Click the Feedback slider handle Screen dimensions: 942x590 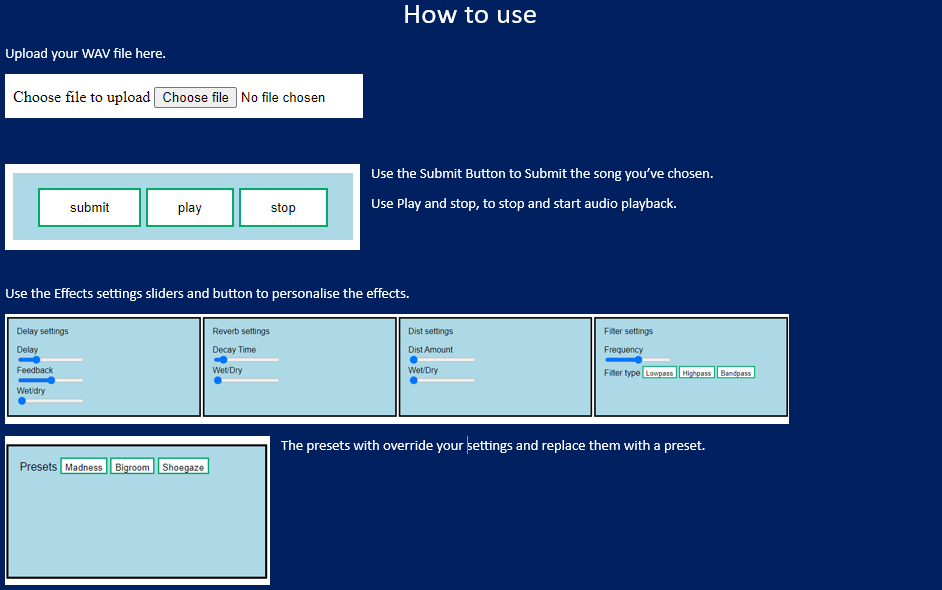pyautogui.click(x=51, y=380)
